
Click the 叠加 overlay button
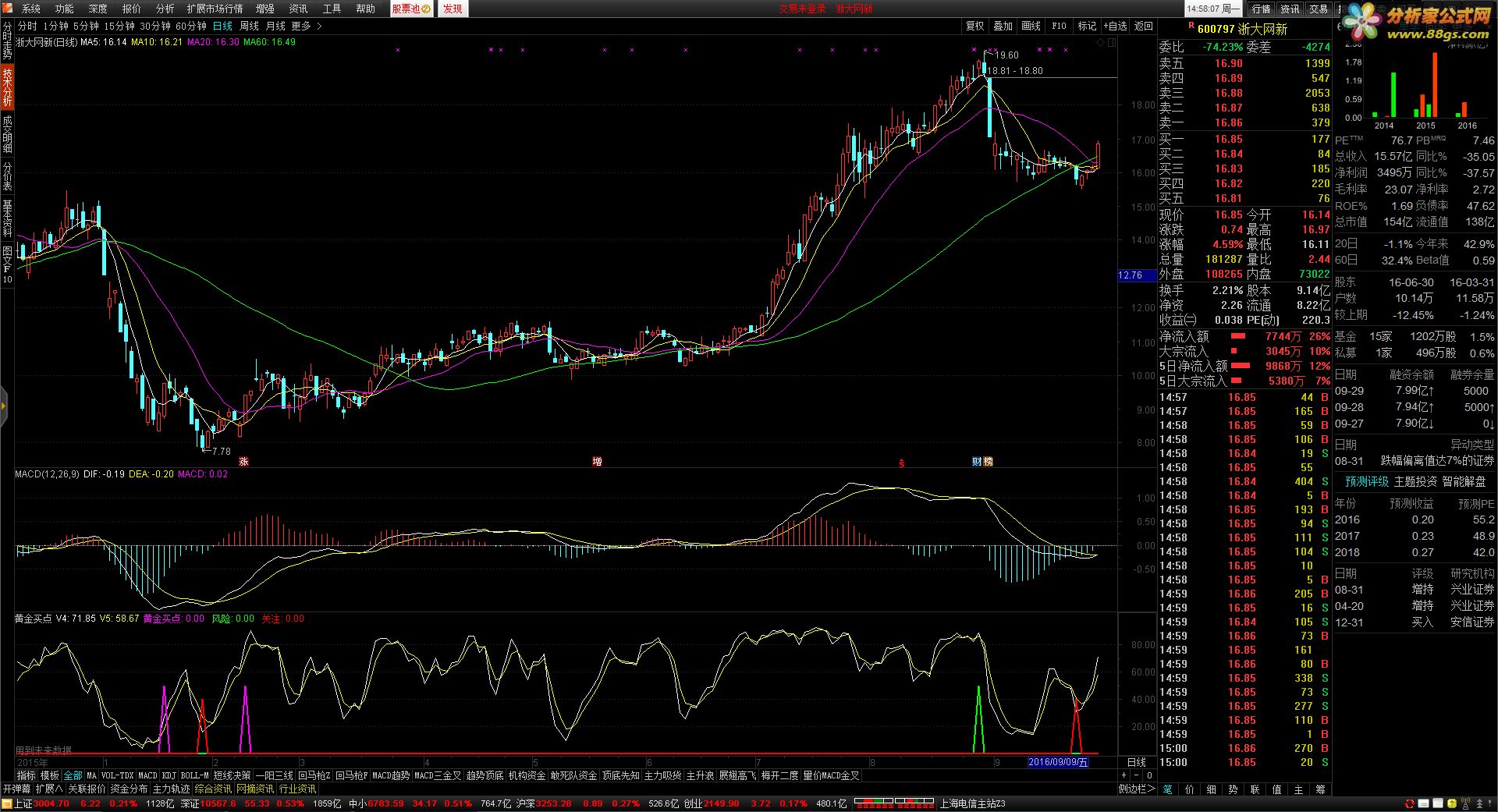pos(1003,26)
